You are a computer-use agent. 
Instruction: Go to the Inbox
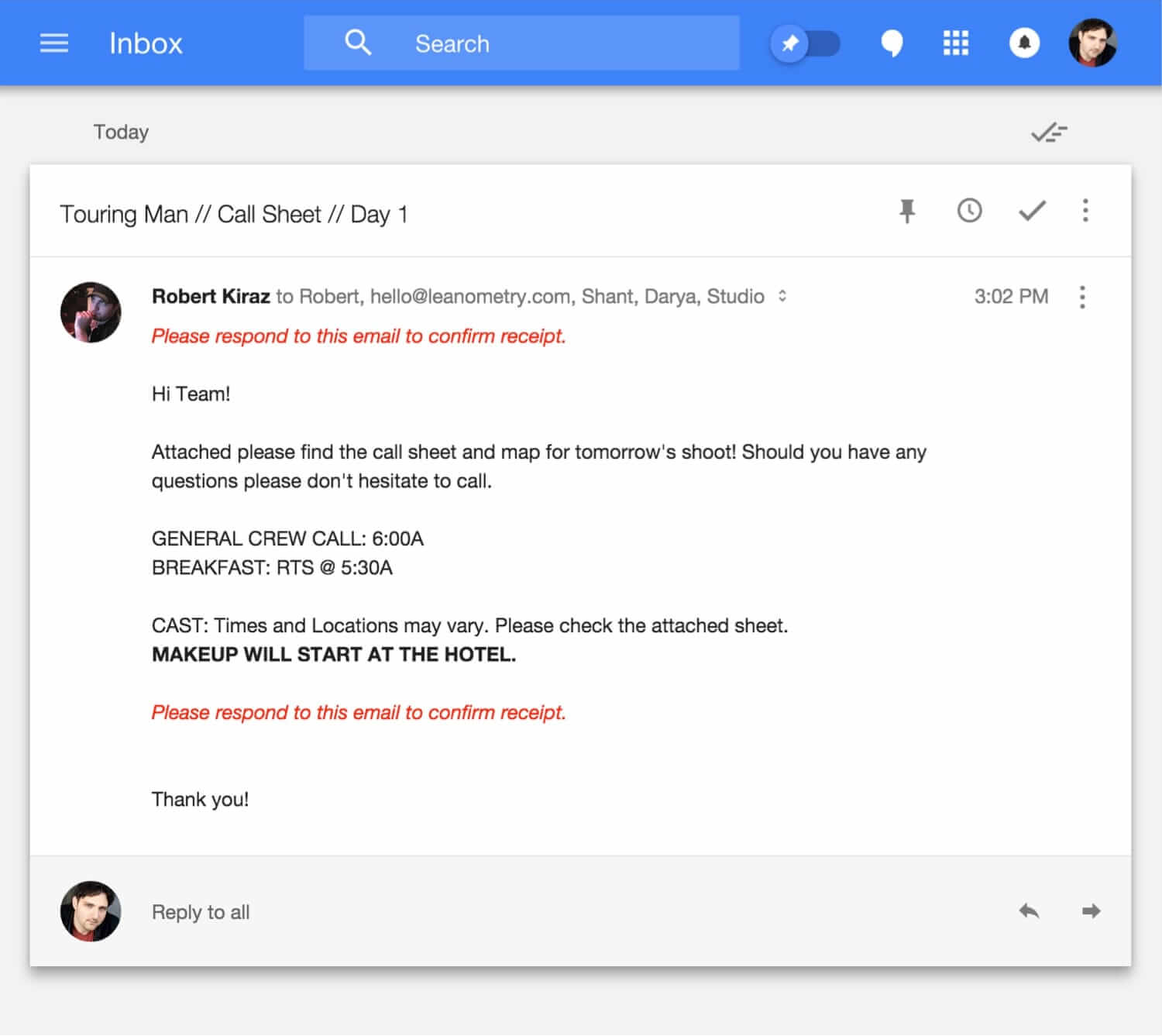tap(146, 43)
